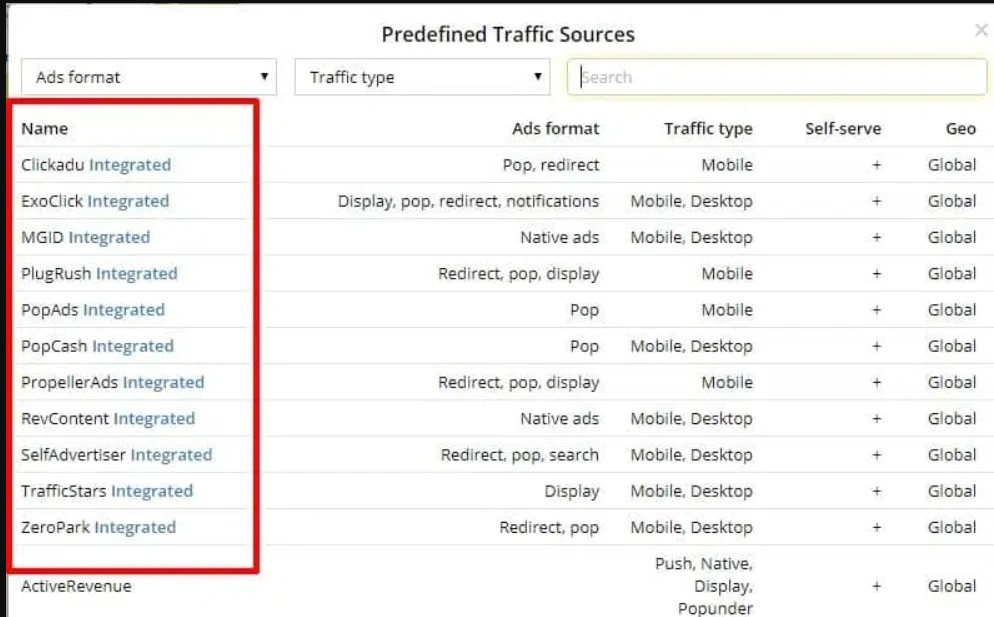Open the Ads format filter dropdown
994x617 pixels.
point(146,77)
